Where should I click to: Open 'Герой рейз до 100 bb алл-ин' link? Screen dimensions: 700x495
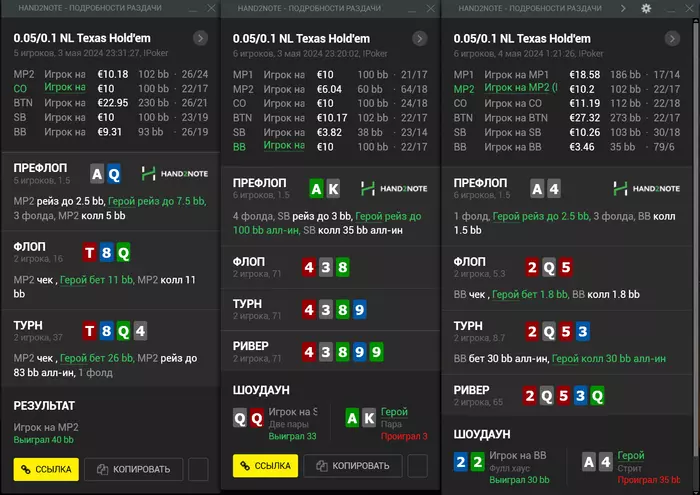click(327, 223)
